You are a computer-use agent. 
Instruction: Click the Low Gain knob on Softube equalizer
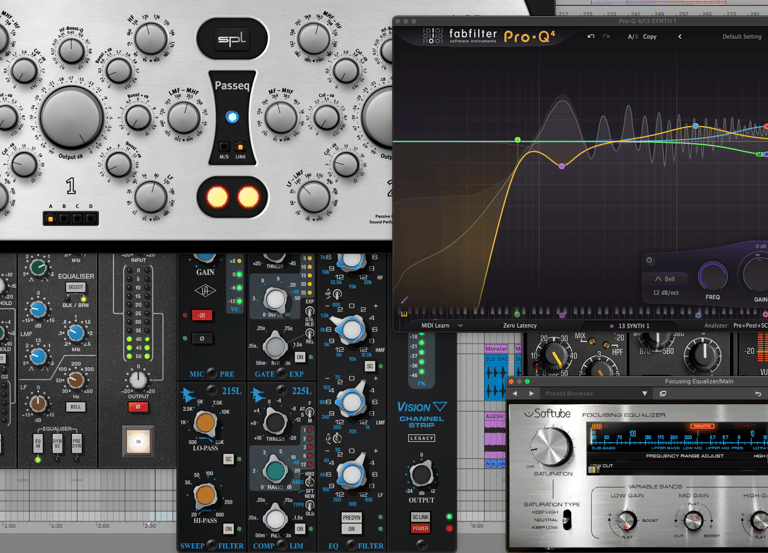[626, 521]
